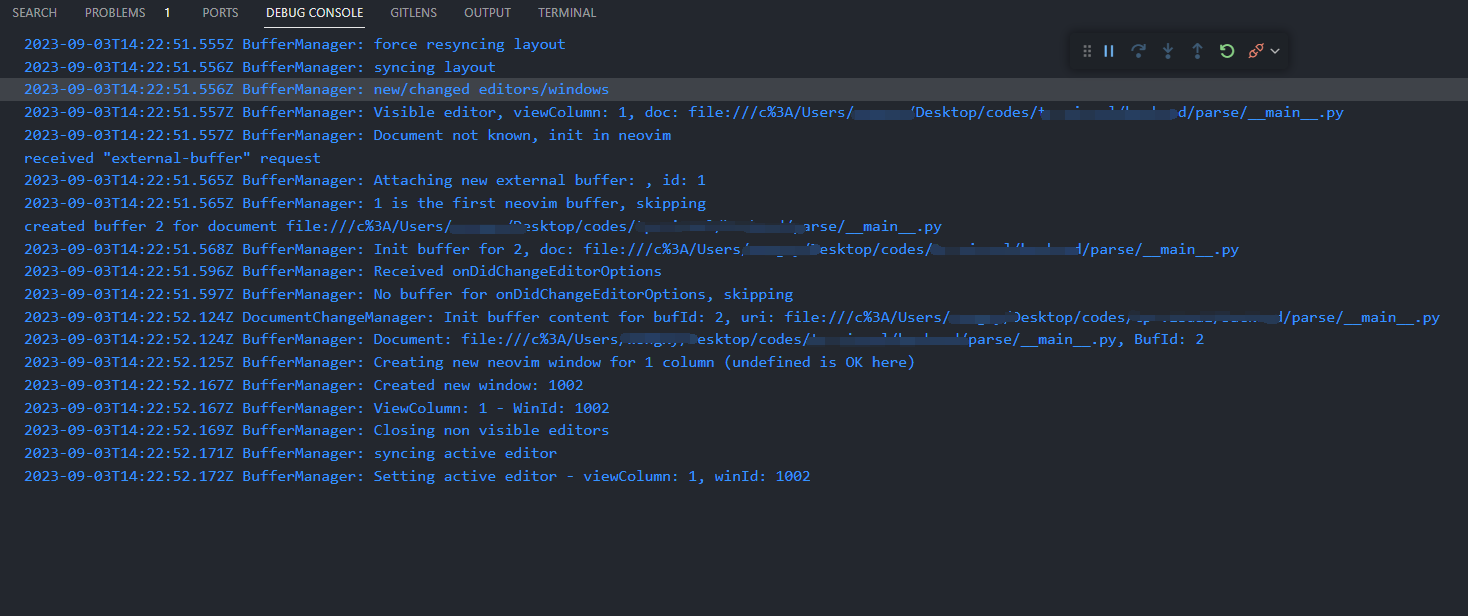Grab the debug toolbar drag handle
Screen dimensions: 1468x616
click(1087, 51)
